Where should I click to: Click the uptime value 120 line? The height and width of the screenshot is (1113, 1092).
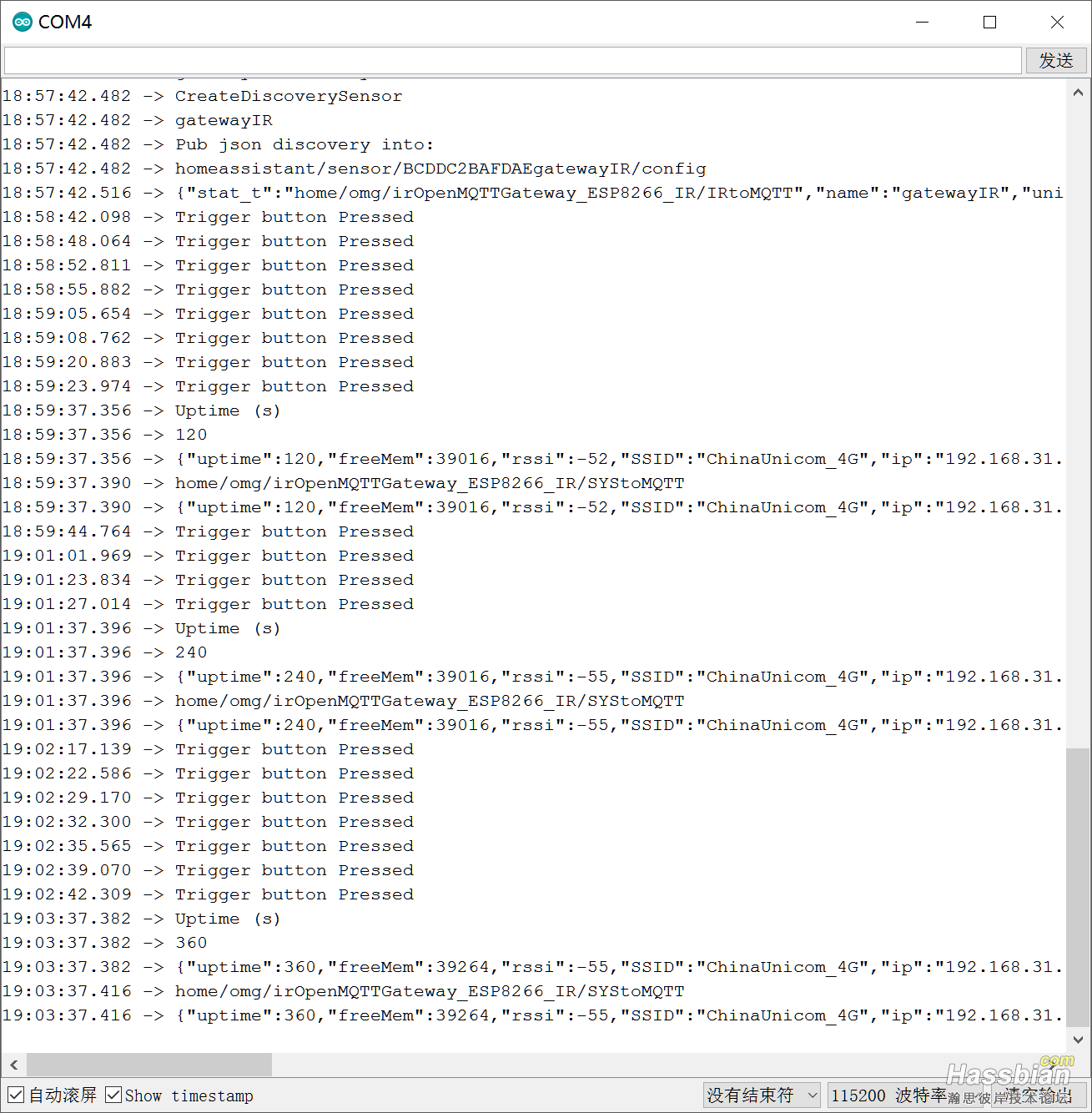pyautogui.click(x=104, y=435)
